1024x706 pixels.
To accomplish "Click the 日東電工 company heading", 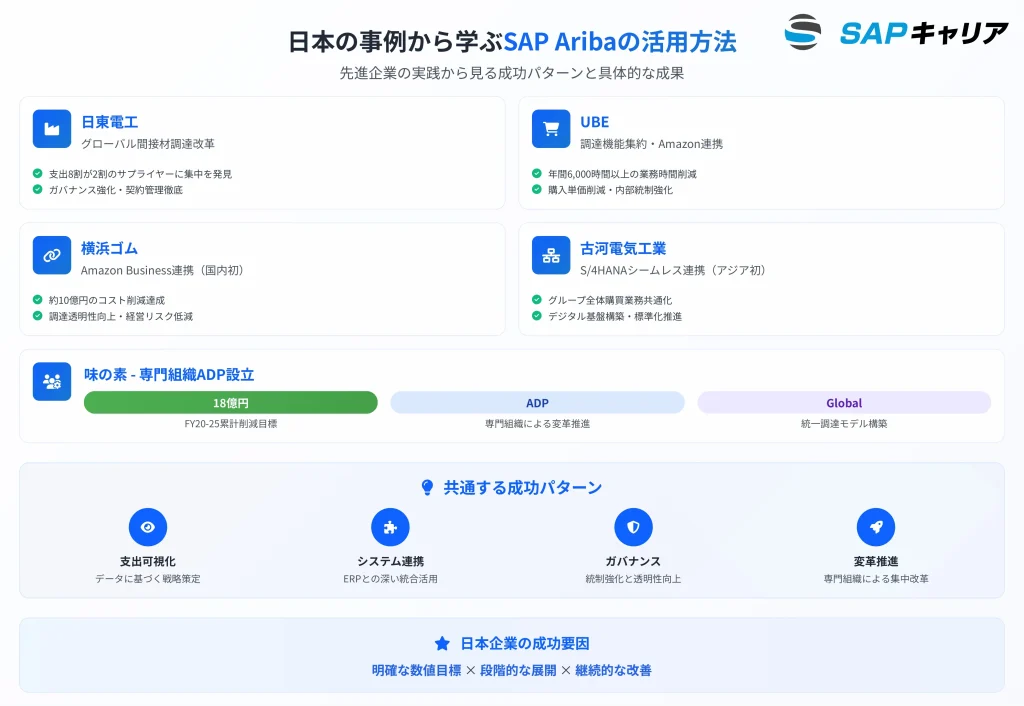I will pos(109,122).
